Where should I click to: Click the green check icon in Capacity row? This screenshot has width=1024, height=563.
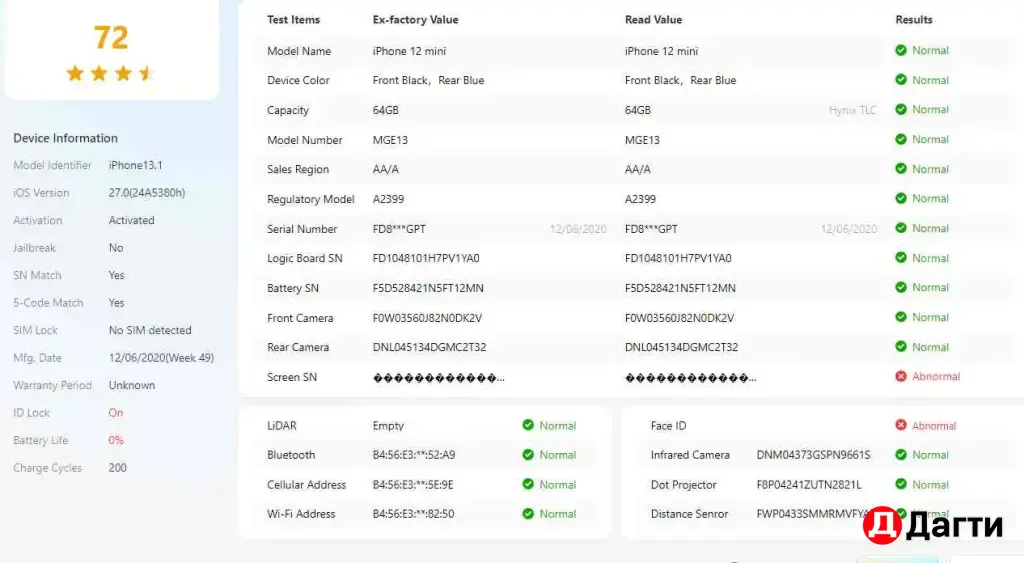click(x=901, y=109)
